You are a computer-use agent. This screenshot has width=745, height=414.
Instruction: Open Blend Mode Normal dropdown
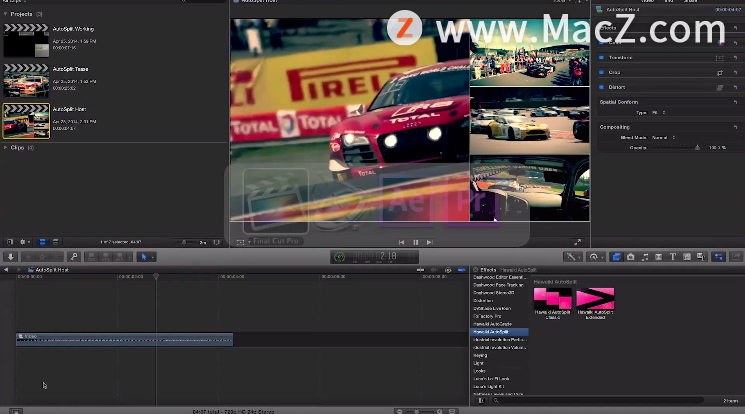point(663,137)
